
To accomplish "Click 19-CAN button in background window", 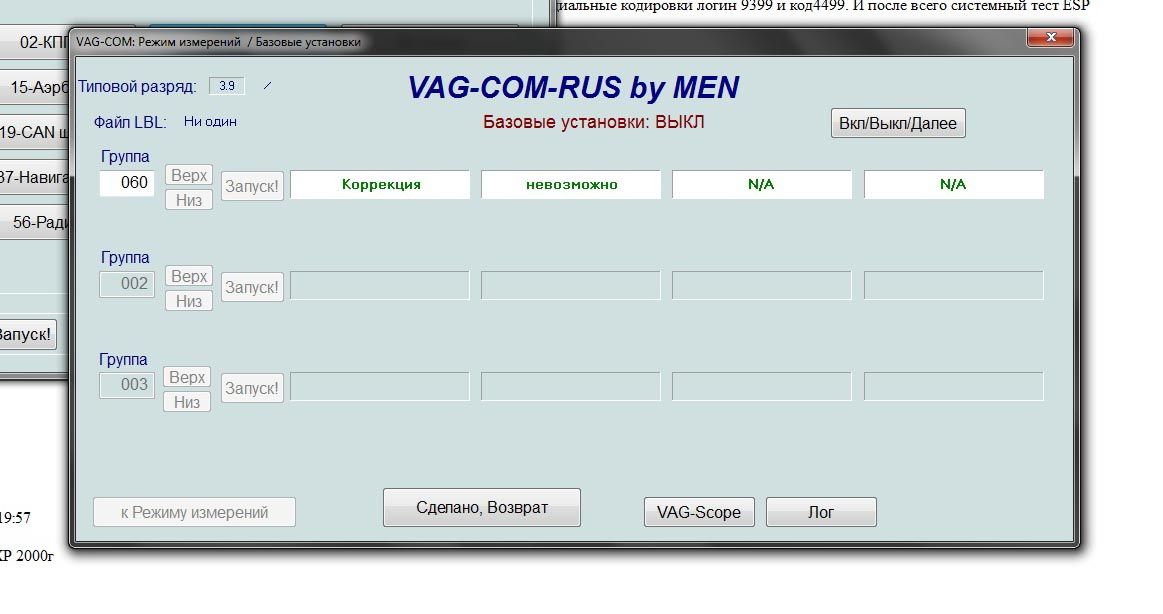I will click(36, 132).
